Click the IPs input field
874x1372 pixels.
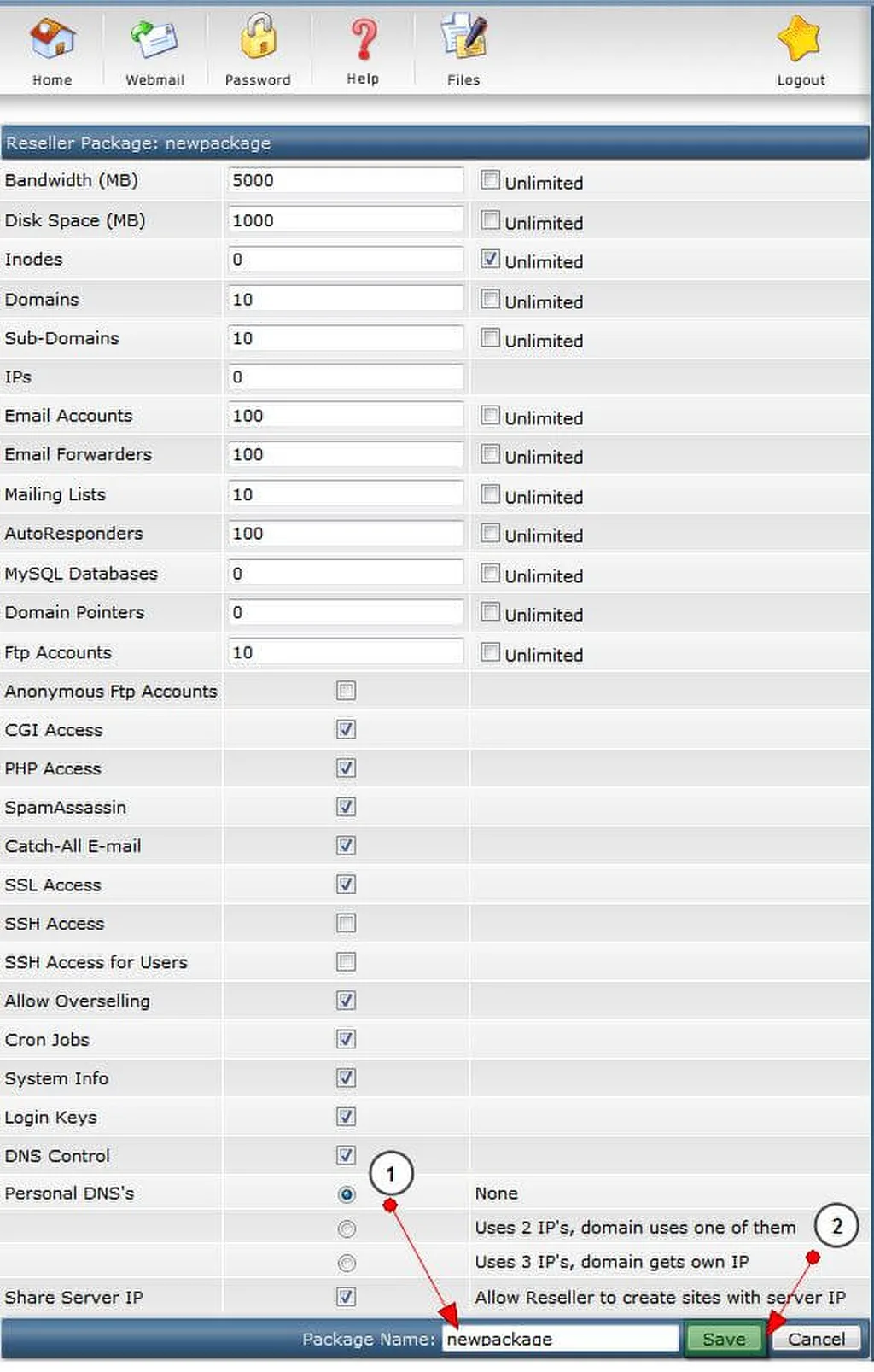346,377
